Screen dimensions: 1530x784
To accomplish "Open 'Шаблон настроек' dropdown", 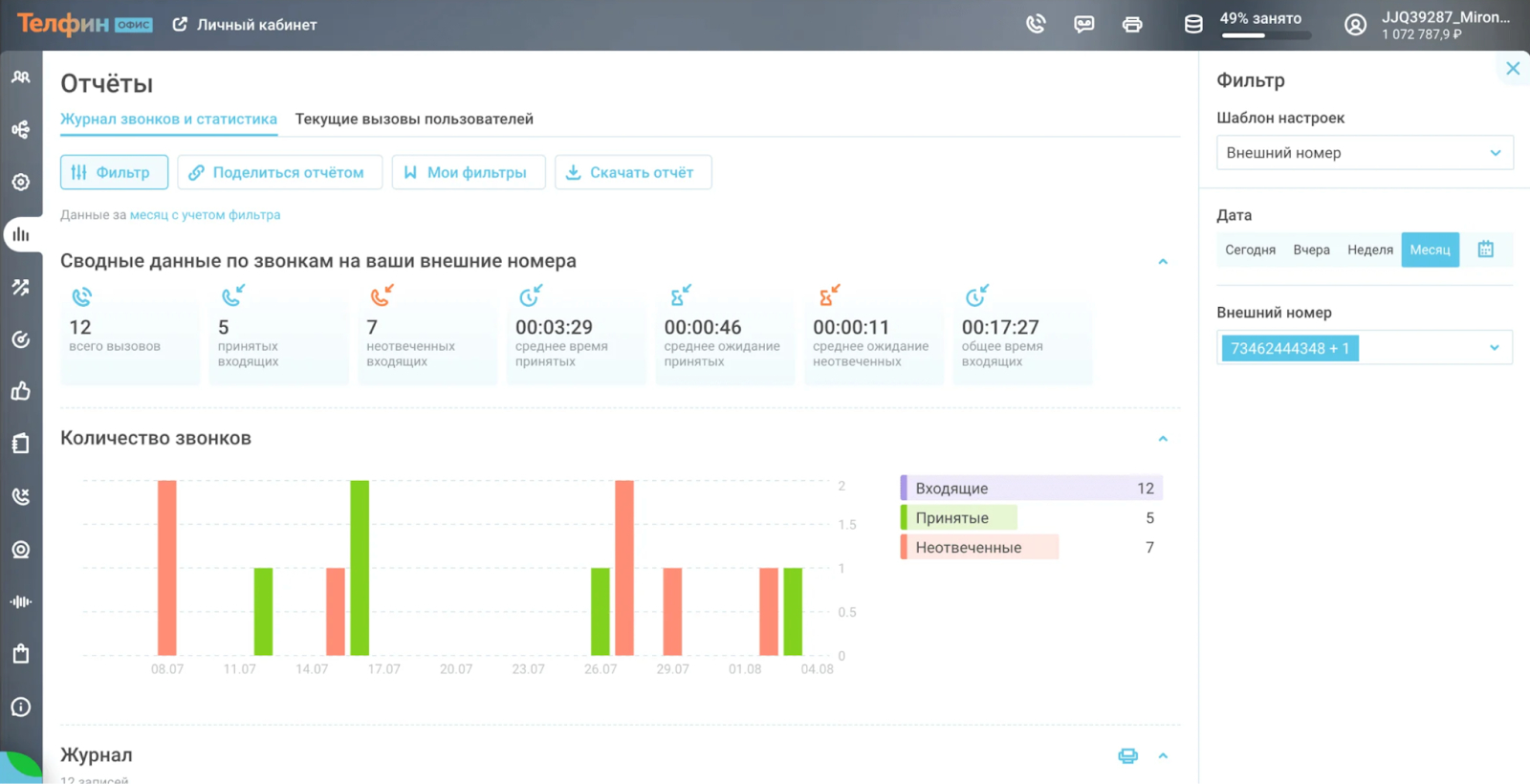I will [1365, 153].
